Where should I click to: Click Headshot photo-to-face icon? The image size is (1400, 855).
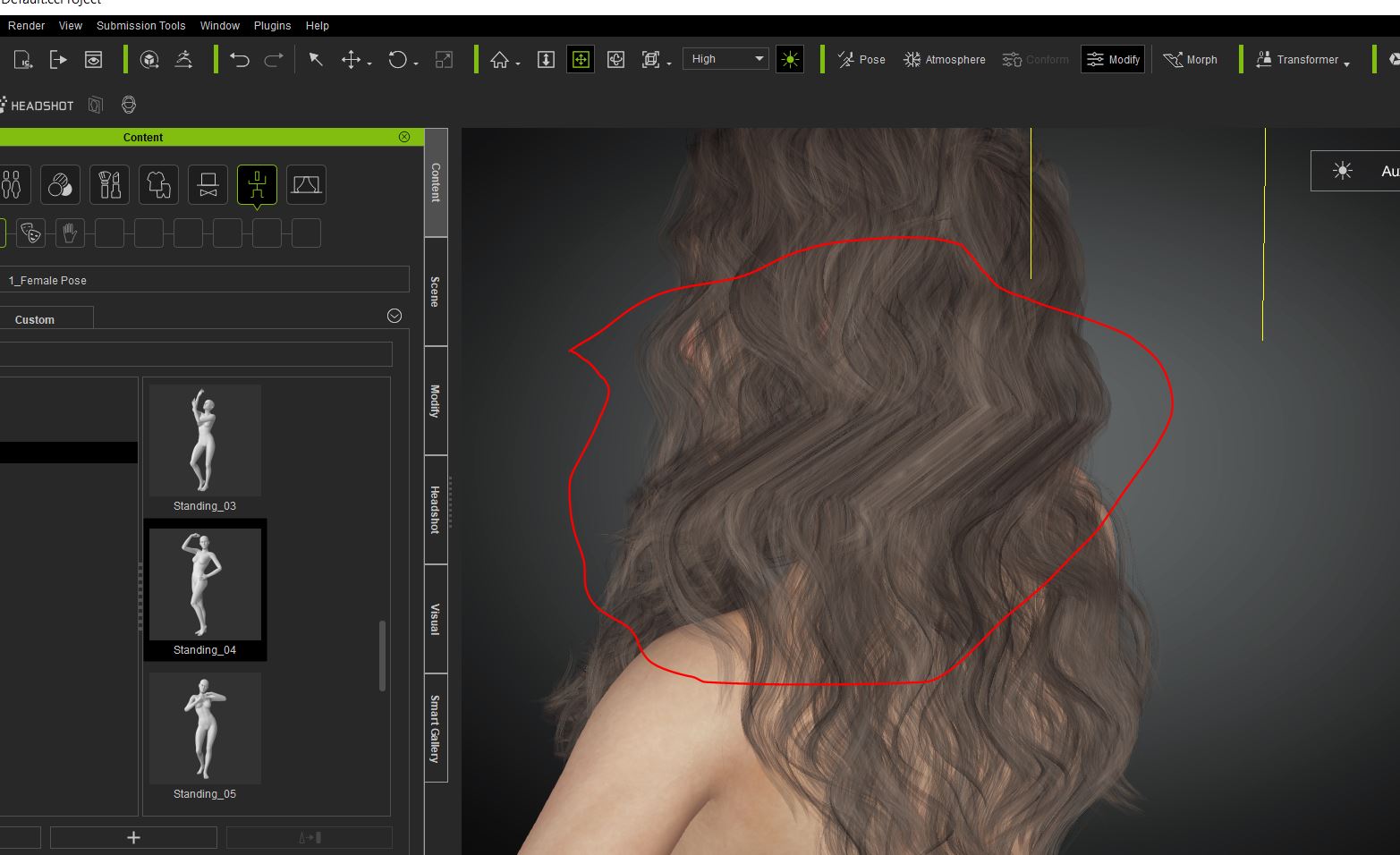96,106
